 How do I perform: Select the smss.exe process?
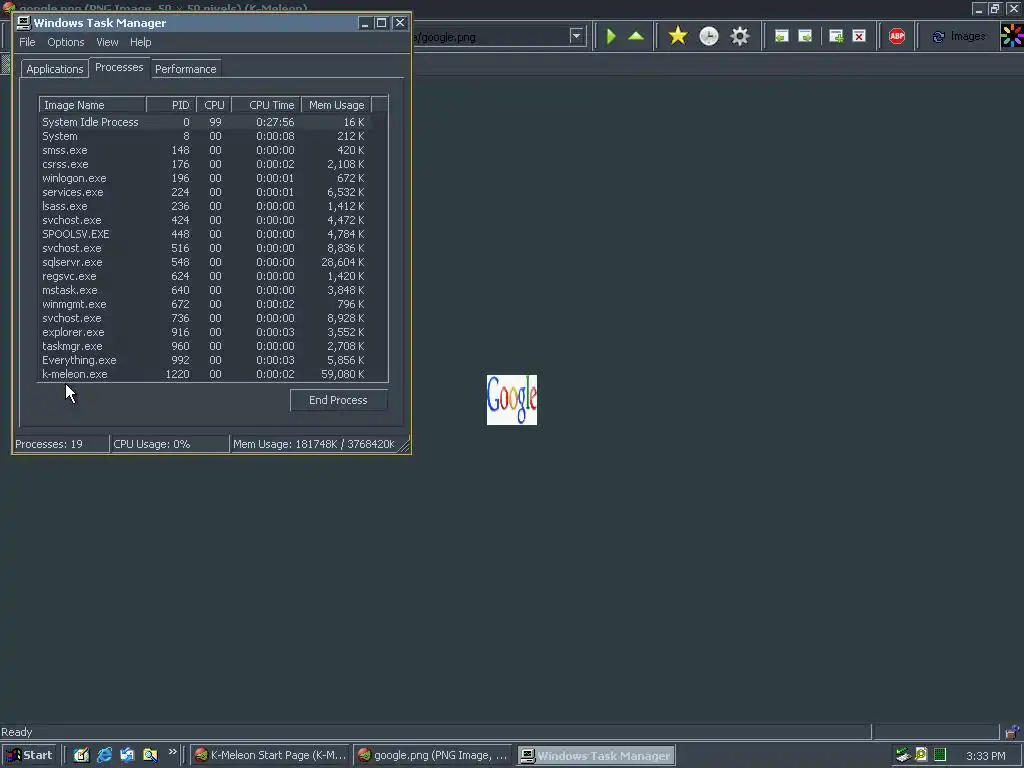[x=204, y=150]
